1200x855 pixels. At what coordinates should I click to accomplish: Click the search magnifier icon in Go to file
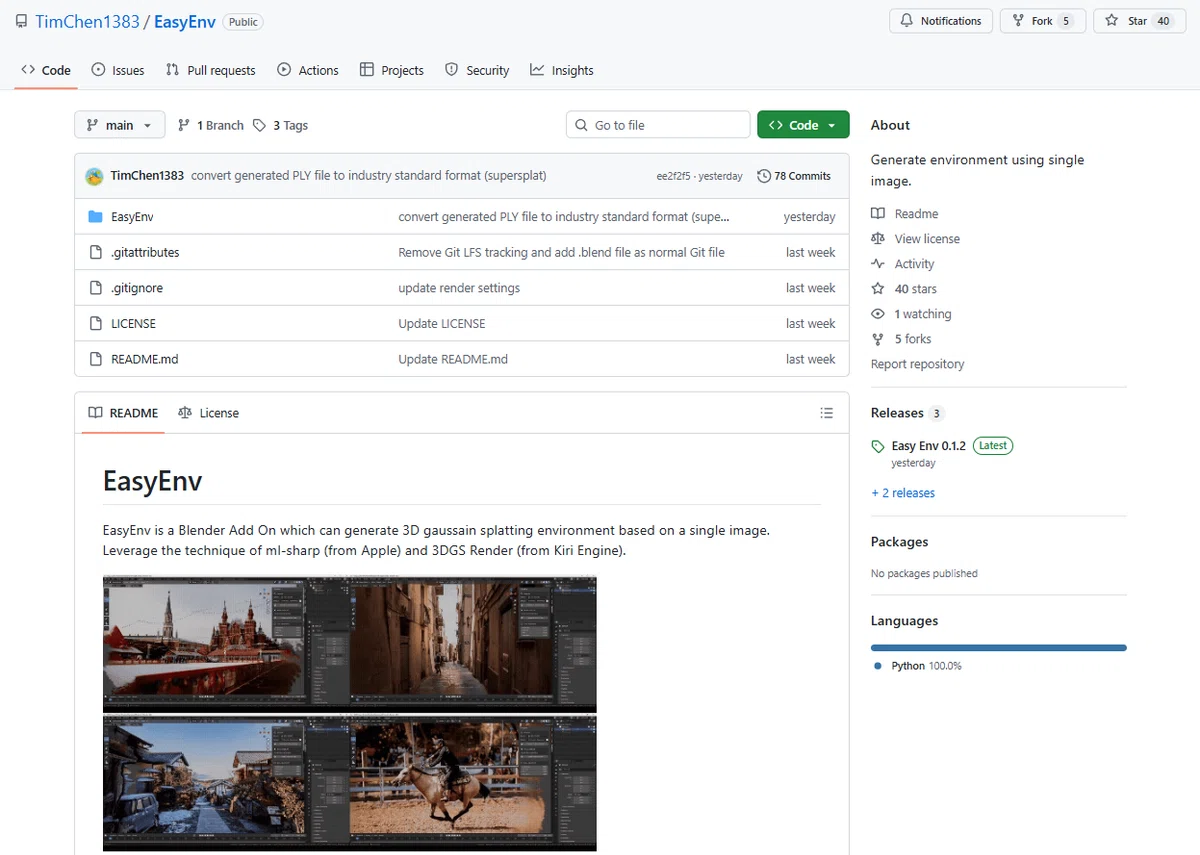(x=582, y=125)
